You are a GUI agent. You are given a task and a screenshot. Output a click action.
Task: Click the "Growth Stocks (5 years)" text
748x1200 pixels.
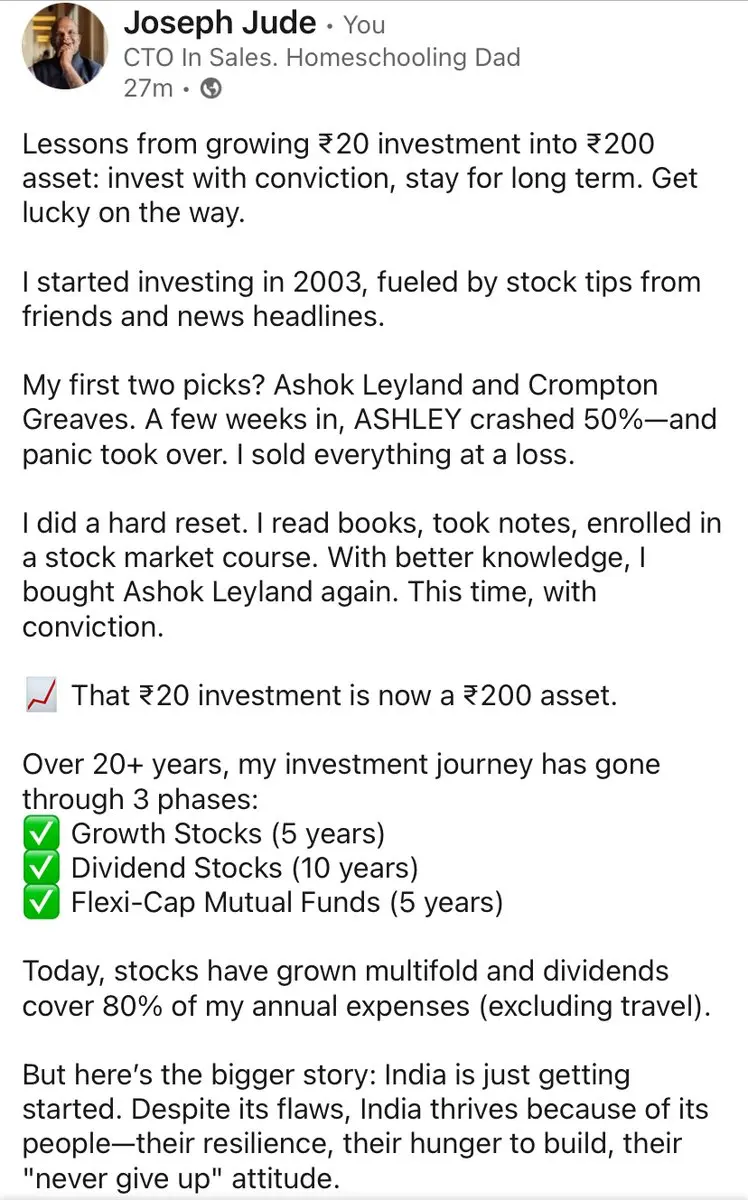point(227,834)
